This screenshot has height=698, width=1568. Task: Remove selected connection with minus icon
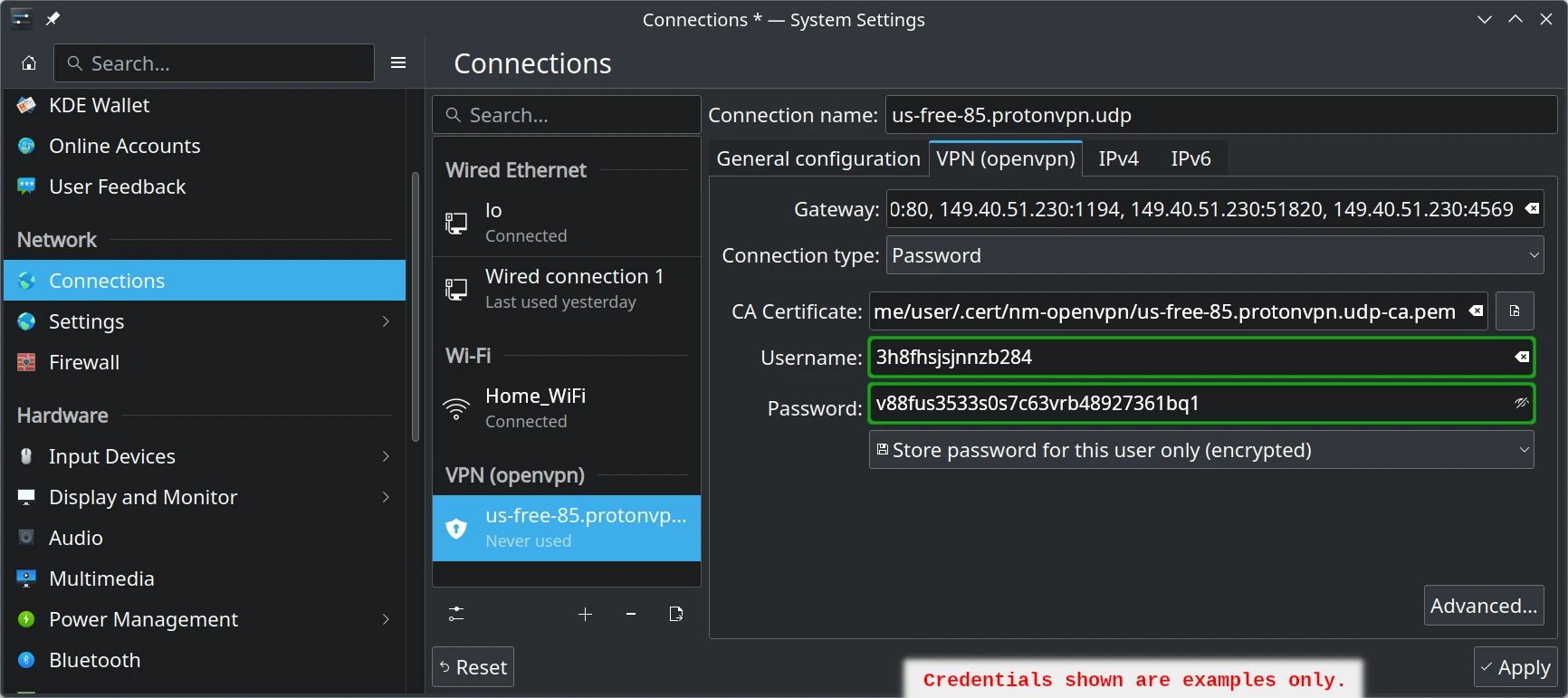click(x=631, y=615)
